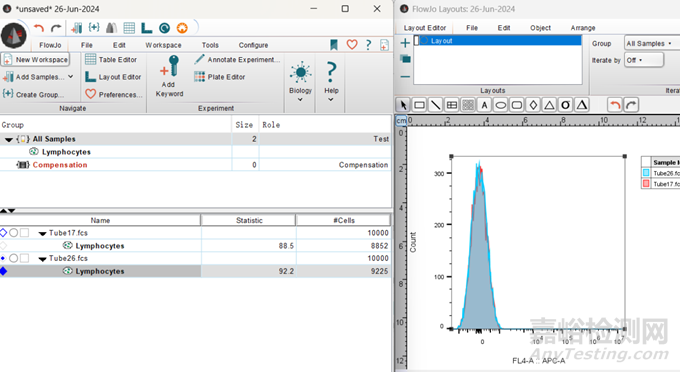Click the cyan Tube26 legend color swatch
Screen dimensions: 680x372
click(646, 173)
